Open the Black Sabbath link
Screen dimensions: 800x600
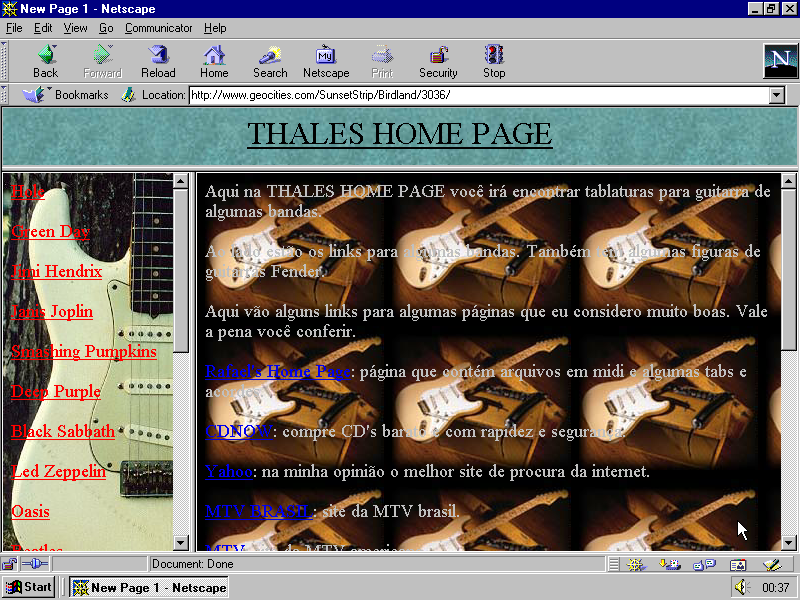(63, 431)
